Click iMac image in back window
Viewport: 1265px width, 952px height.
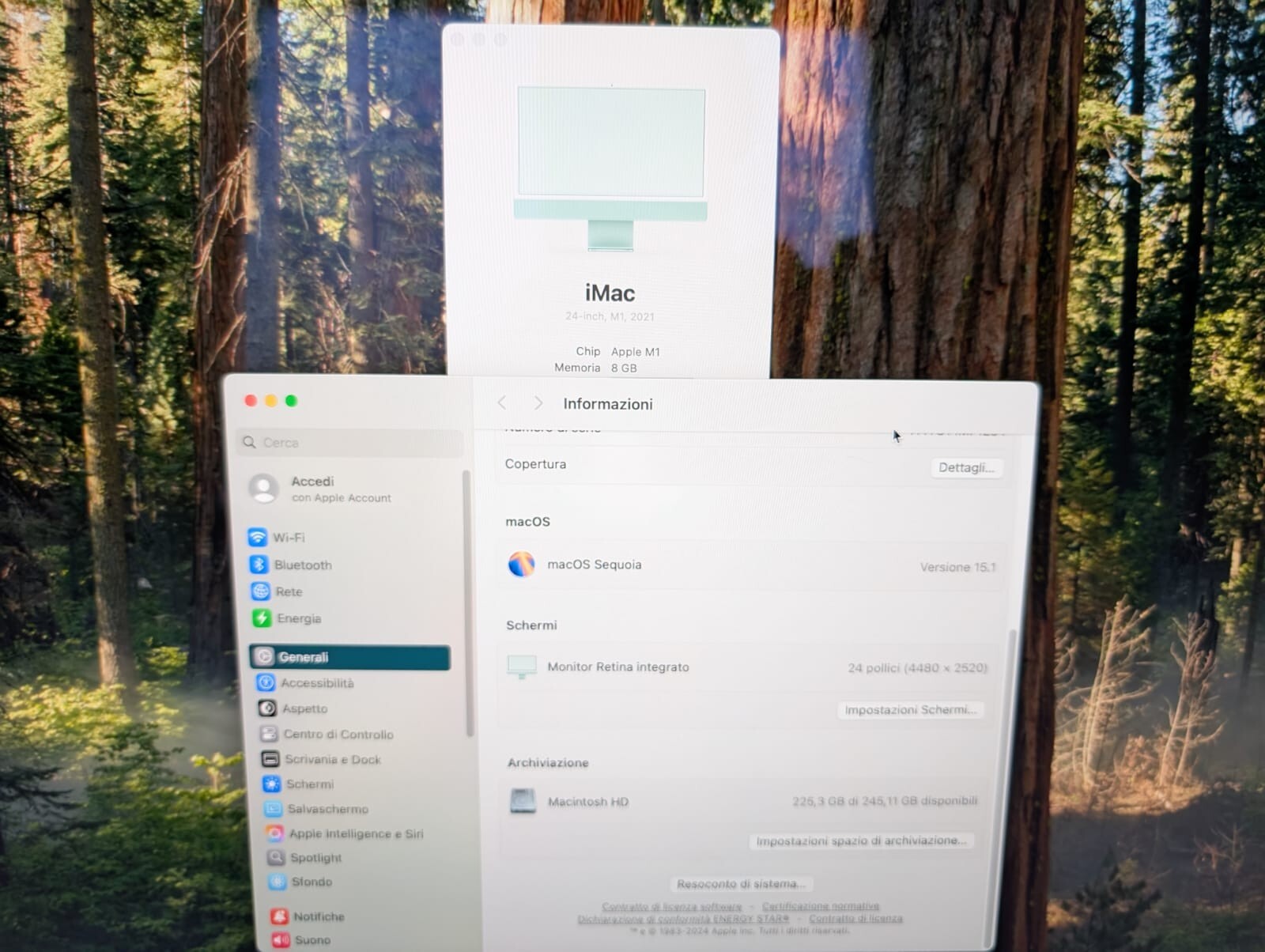coord(611,168)
